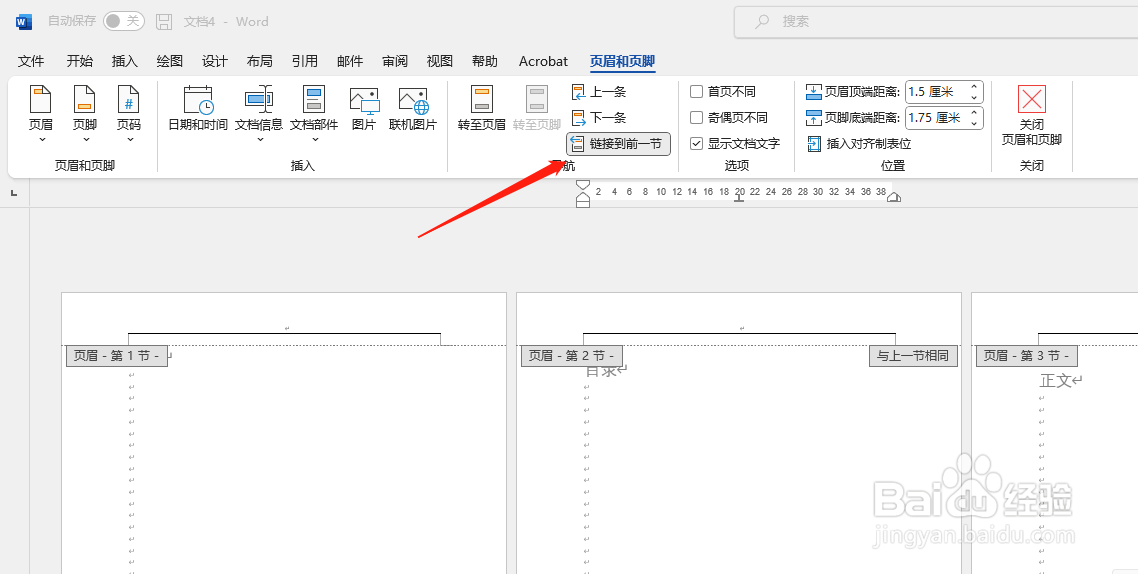Click the 页眉 - 第 1 节 label
The image size is (1138, 574).
point(117,356)
